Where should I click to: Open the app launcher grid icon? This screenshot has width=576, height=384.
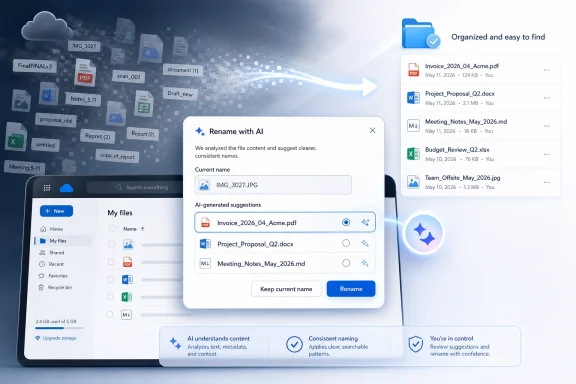tap(47, 188)
